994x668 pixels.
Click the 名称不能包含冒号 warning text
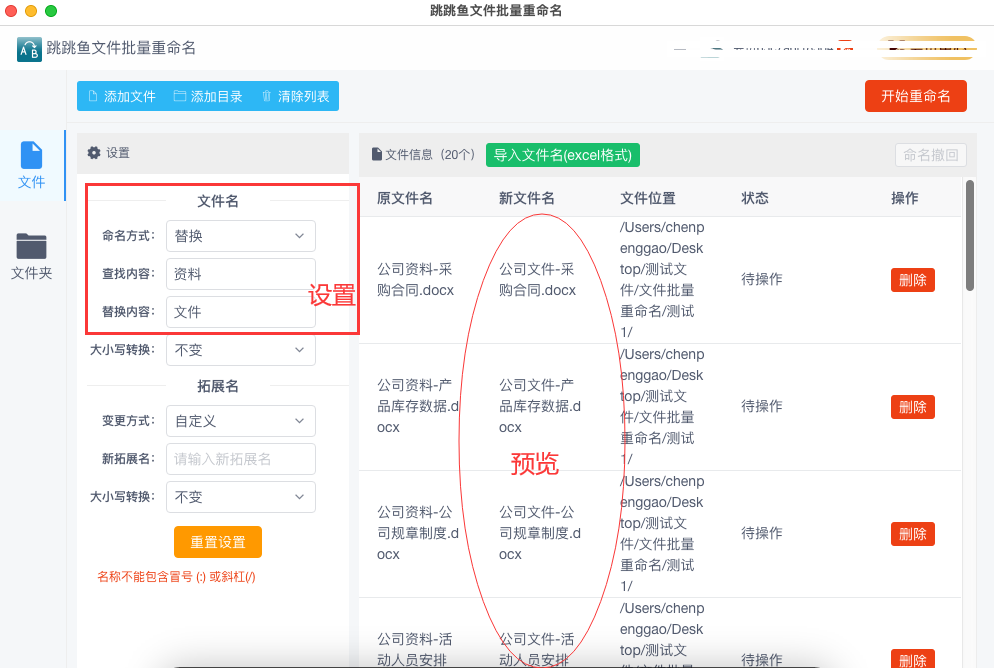point(176,577)
